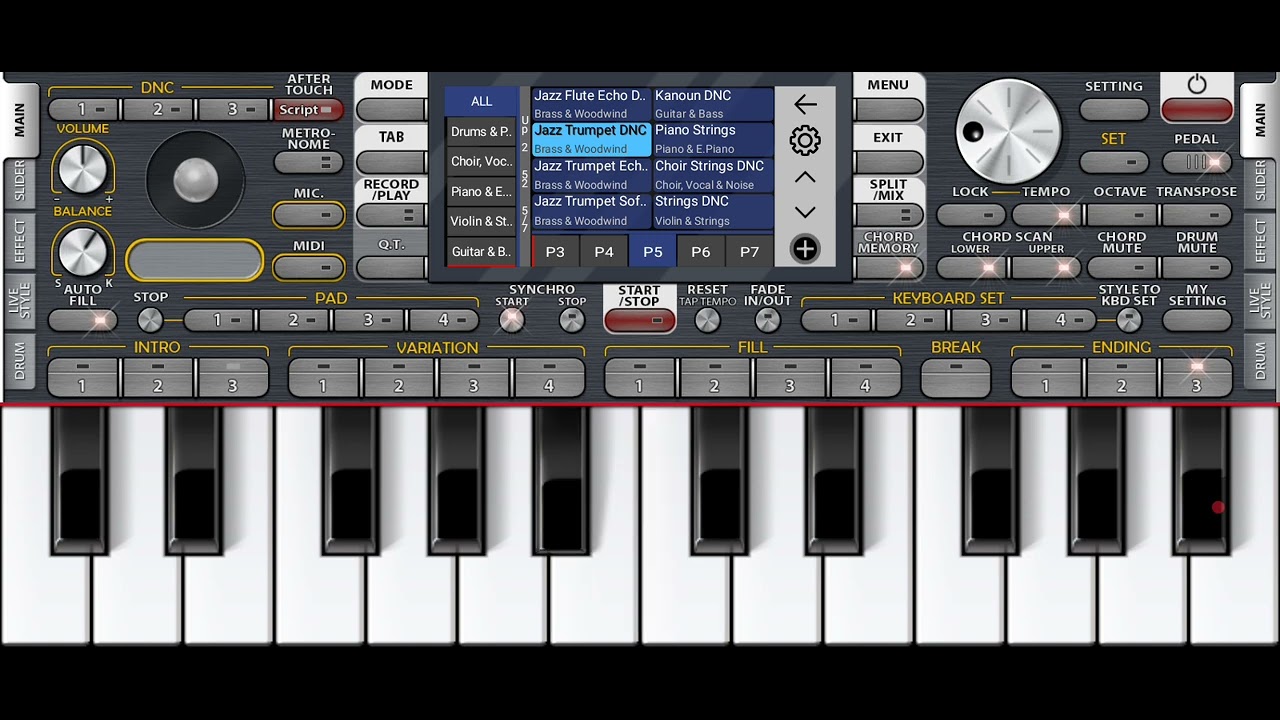Image resolution: width=1280 pixels, height=720 pixels.
Task: Select Drums & P.. voice category
Action: pos(481,132)
